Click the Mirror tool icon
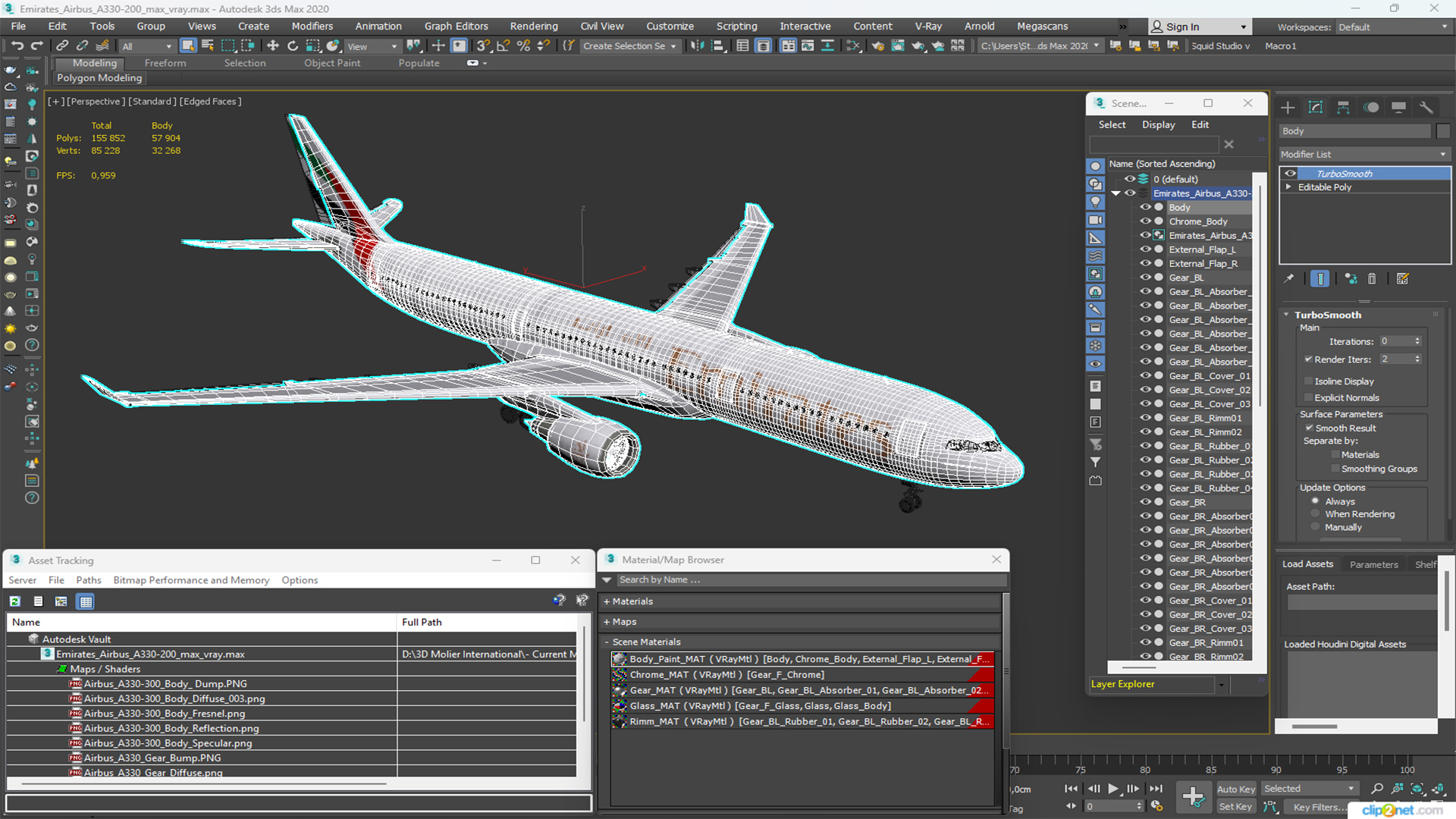Screen dimensions: 1456x819 click(697, 46)
